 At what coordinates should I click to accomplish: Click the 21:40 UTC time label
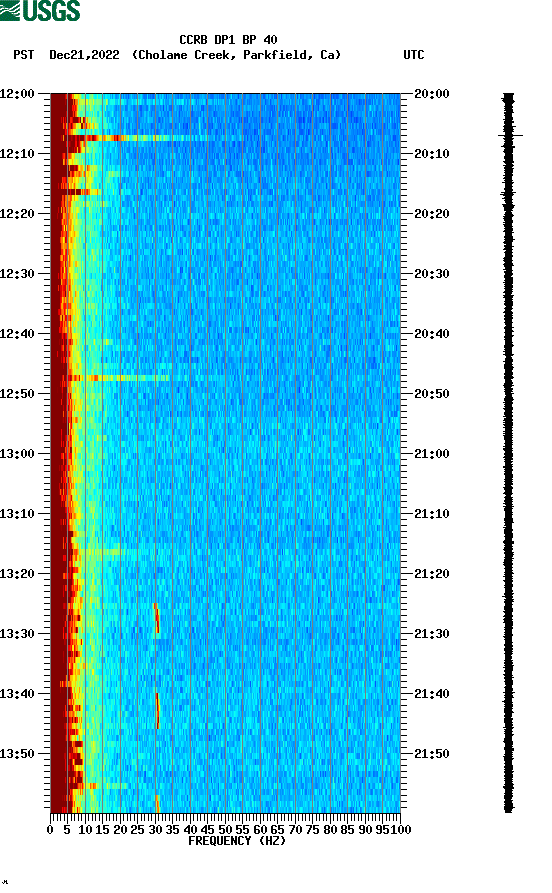click(432, 694)
